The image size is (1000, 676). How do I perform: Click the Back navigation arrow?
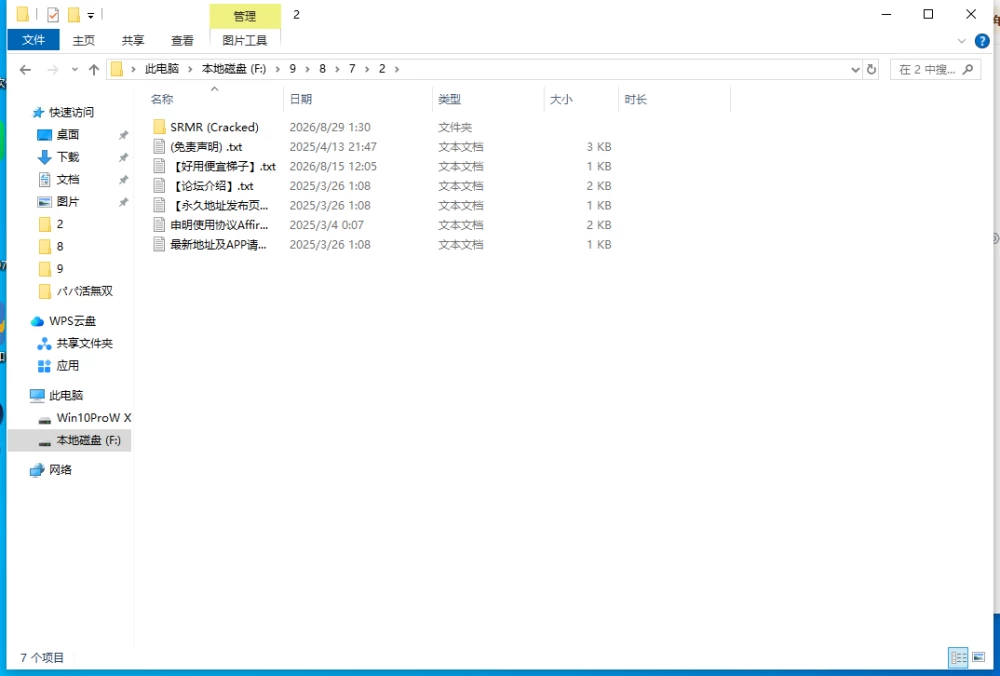25,70
